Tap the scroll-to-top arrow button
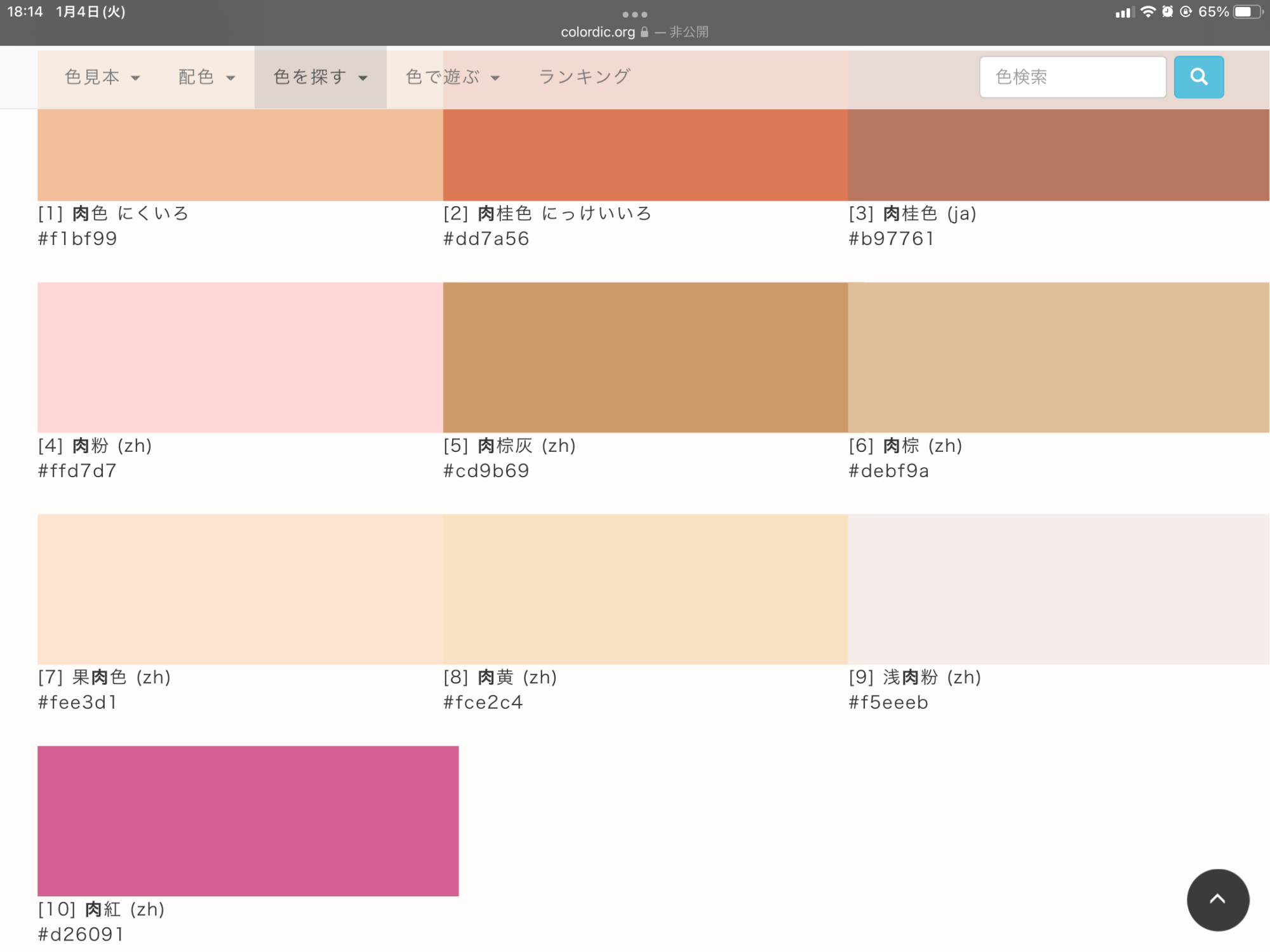Image resolution: width=1270 pixels, height=952 pixels. pos(1217,899)
